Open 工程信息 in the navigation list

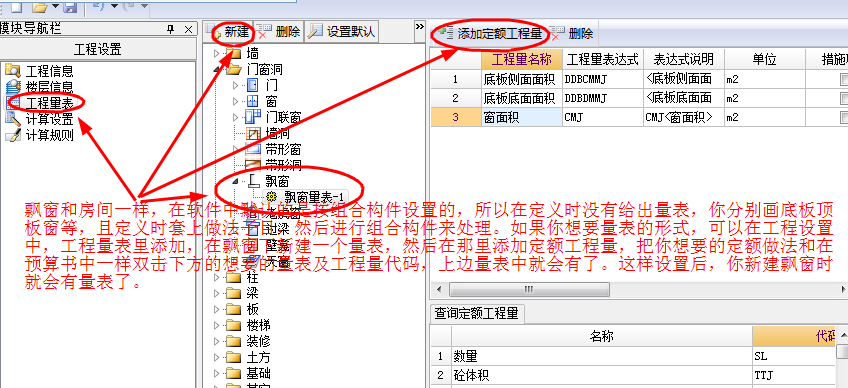[x=49, y=71]
